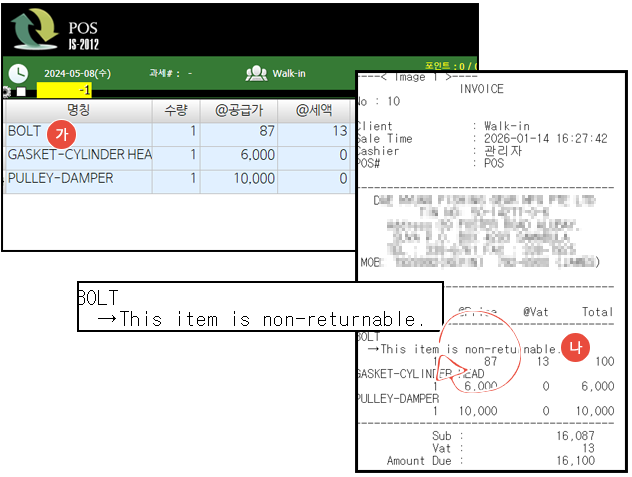Click cashier name 관리자 on receipt
This screenshot has width=632, height=477.
[x=503, y=151]
